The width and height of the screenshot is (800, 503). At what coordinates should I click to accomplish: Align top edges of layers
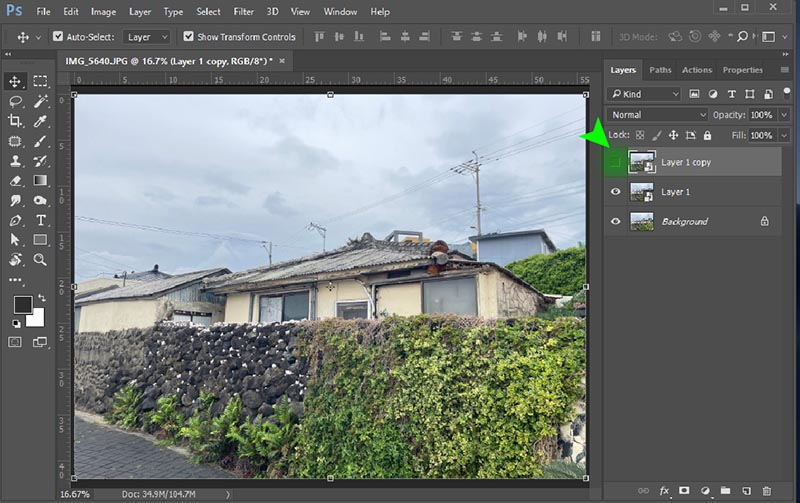[x=319, y=37]
